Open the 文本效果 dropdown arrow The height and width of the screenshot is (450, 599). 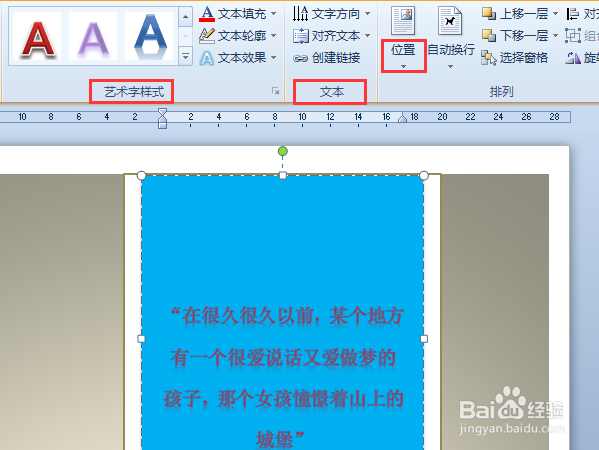274,58
